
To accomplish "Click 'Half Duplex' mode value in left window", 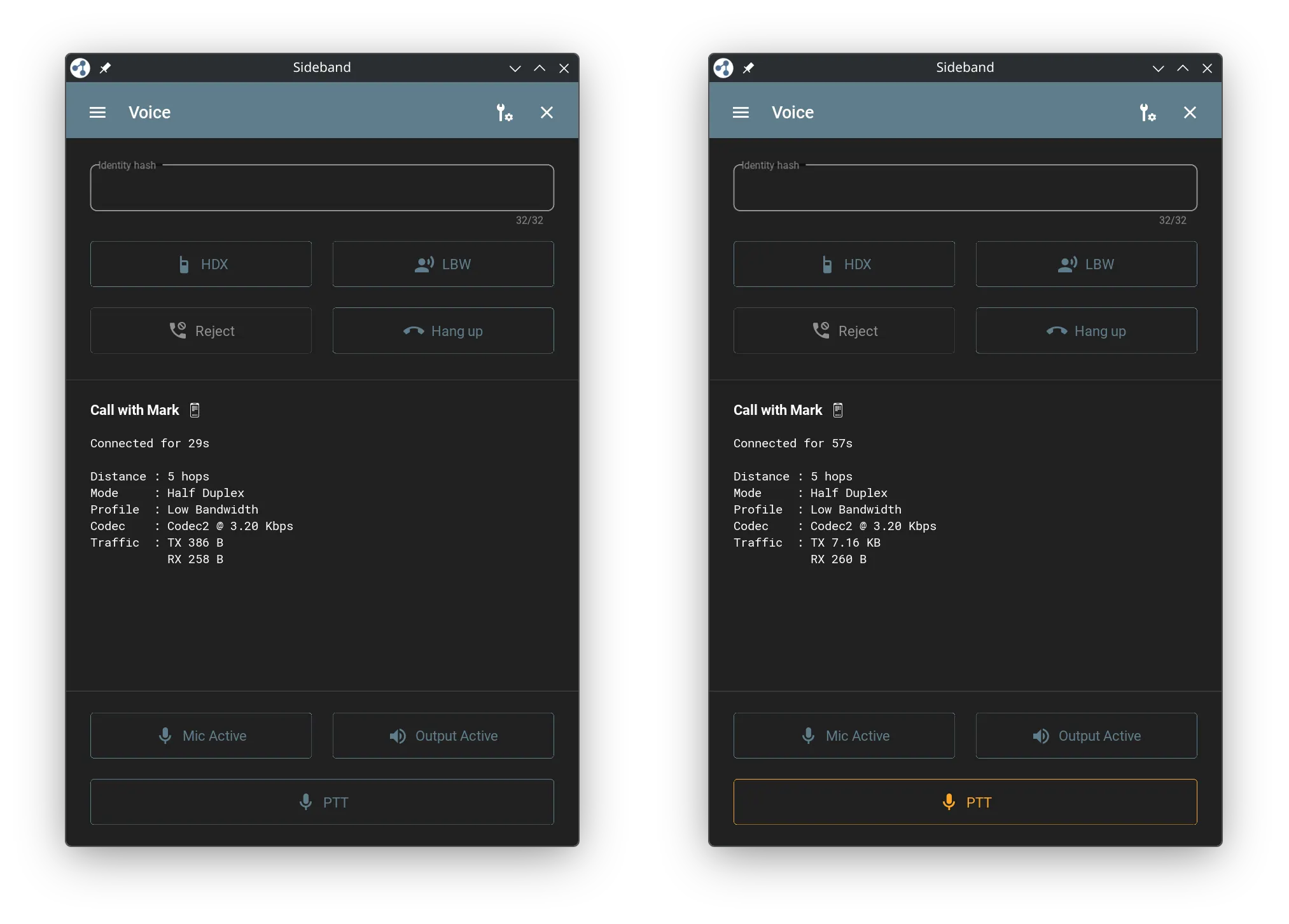I will tap(206, 493).
